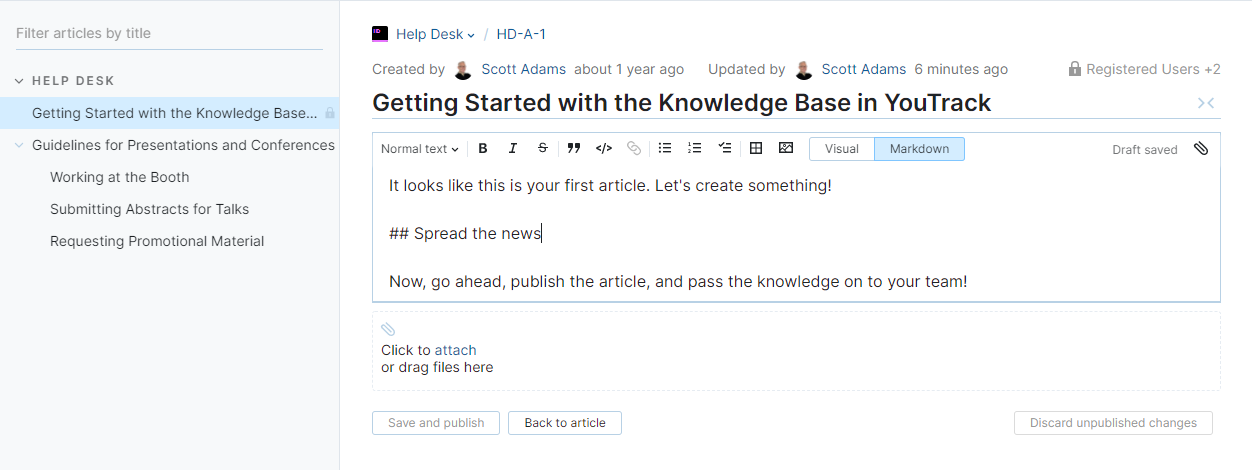Click the Back to article button
Screen dimensions: 1252x470
pyautogui.click(x=565, y=423)
